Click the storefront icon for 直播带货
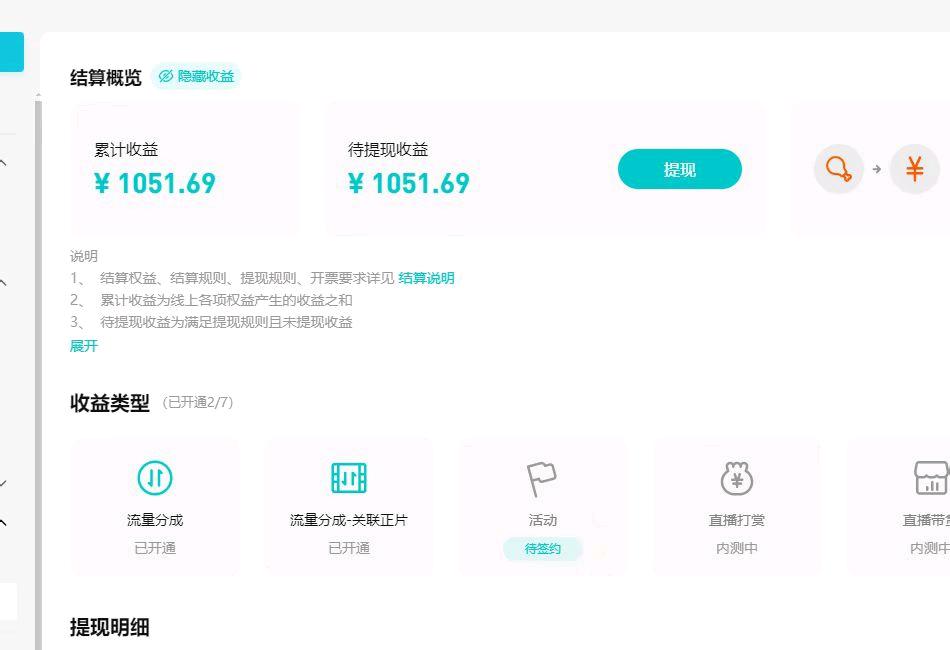The width and height of the screenshot is (950, 650). (x=928, y=478)
